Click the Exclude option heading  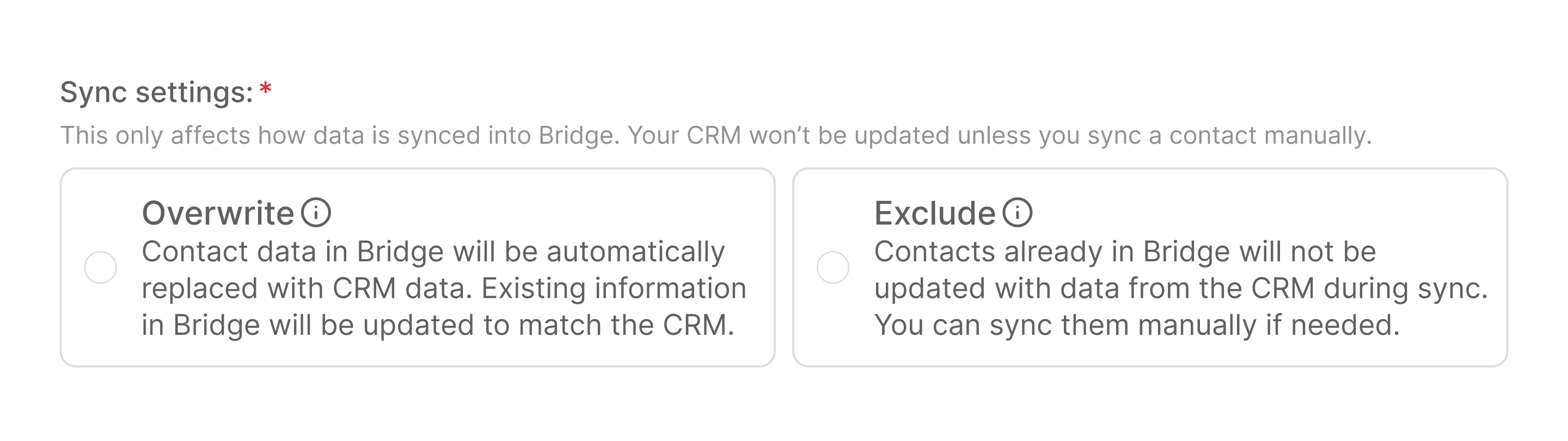click(x=934, y=213)
